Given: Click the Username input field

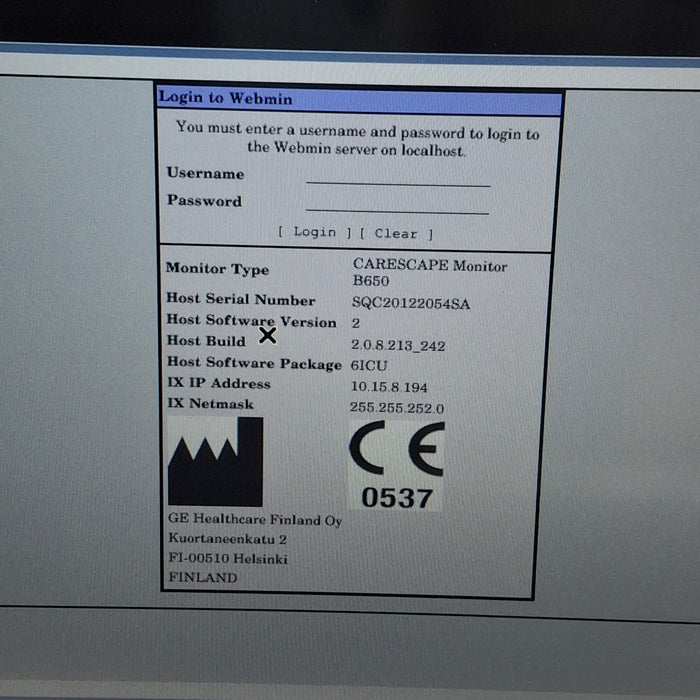Looking at the screenshot, I should [x=398, y=177].
